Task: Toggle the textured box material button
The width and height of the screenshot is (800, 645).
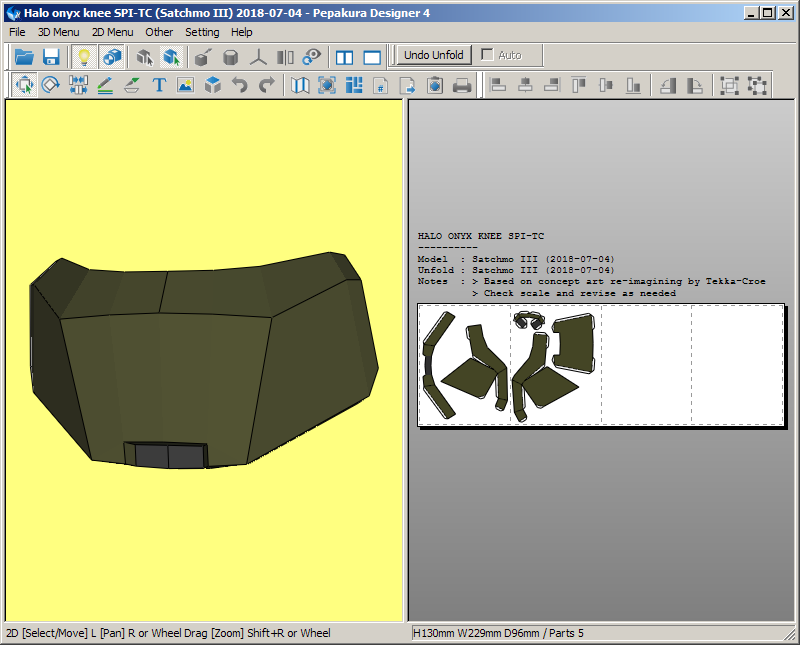Action: (112, 57)
